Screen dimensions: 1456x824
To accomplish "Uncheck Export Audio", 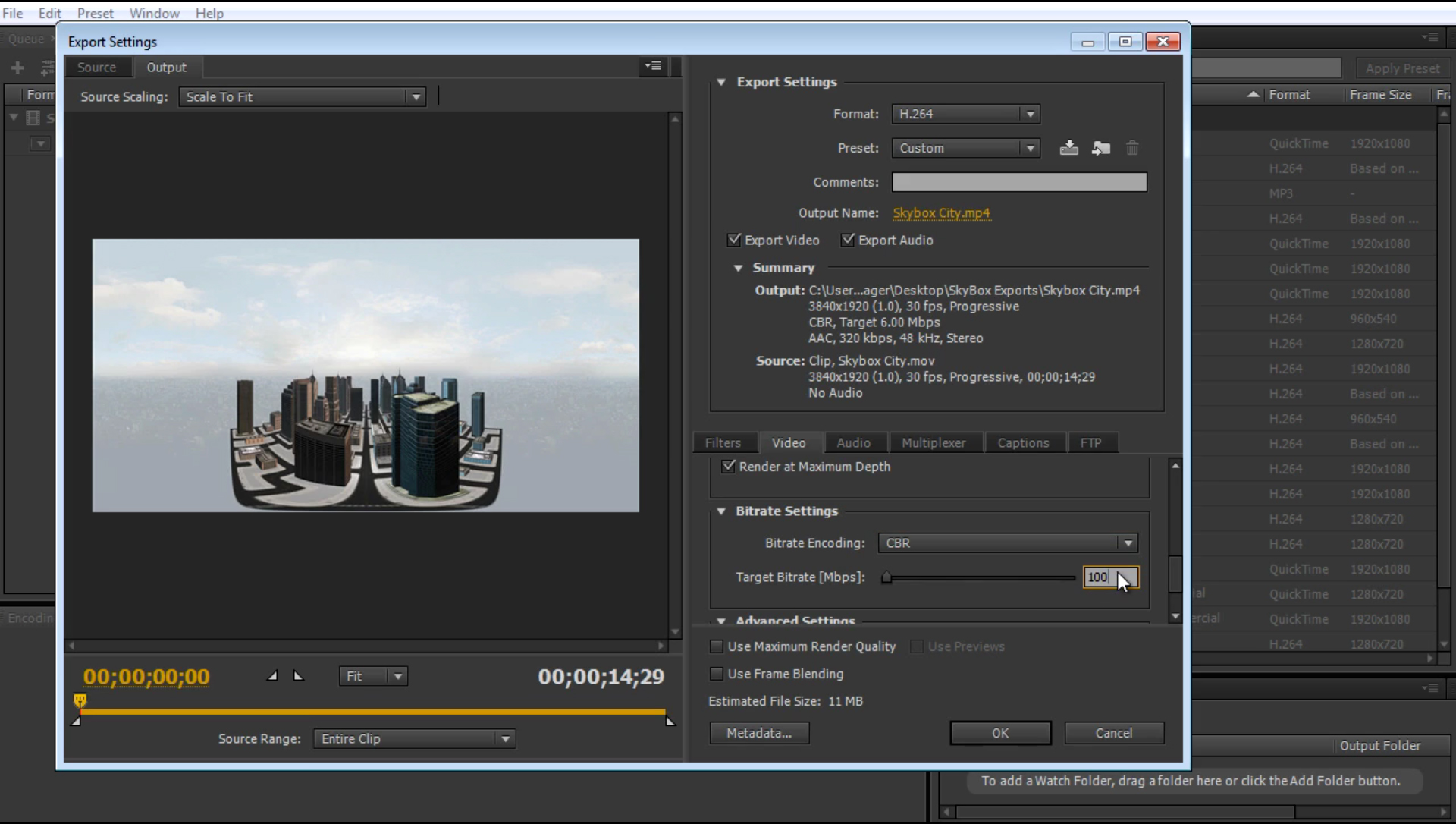I will pos(848,240).
